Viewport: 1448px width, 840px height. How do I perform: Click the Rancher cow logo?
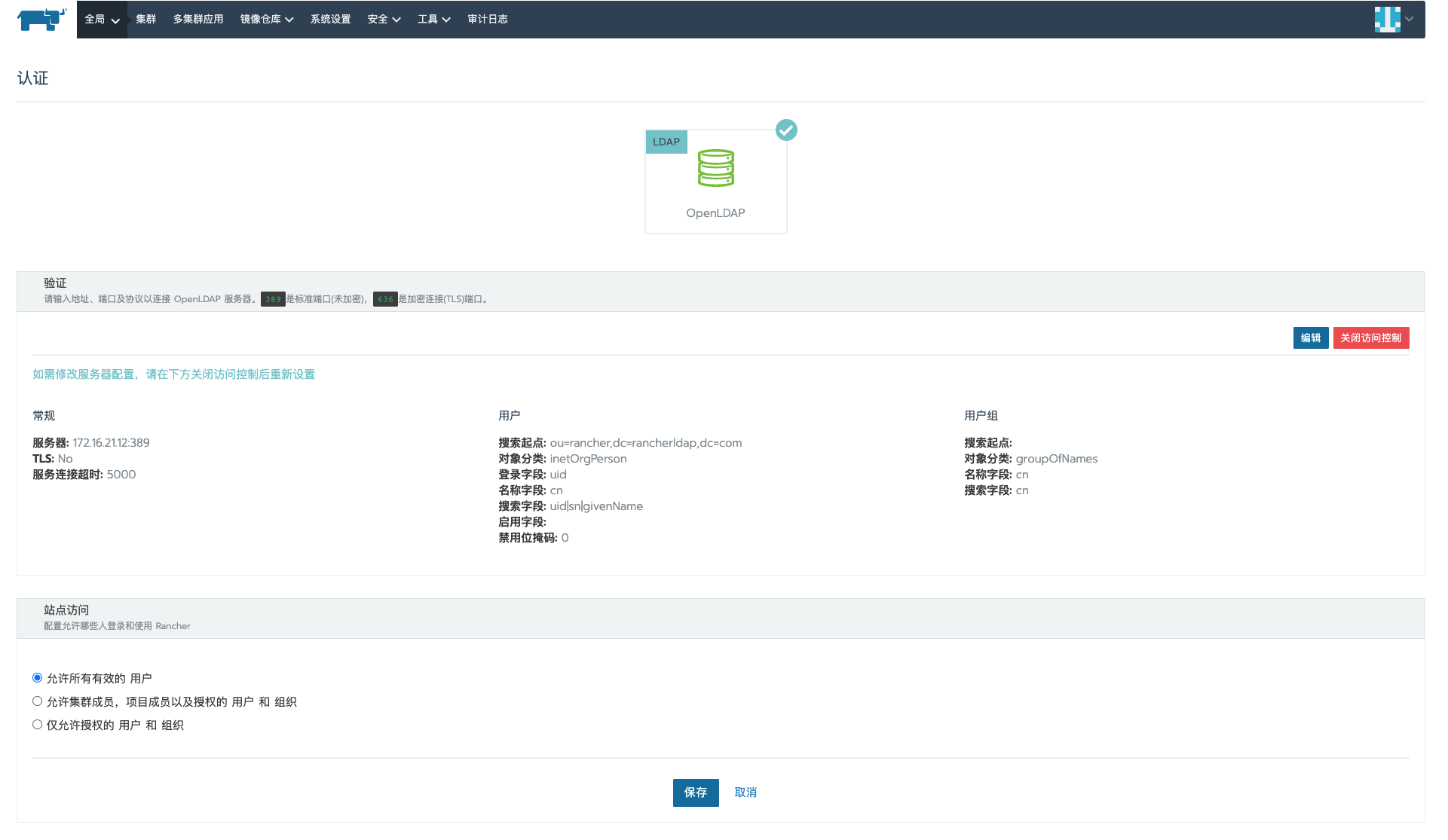(x=41, y=19)
